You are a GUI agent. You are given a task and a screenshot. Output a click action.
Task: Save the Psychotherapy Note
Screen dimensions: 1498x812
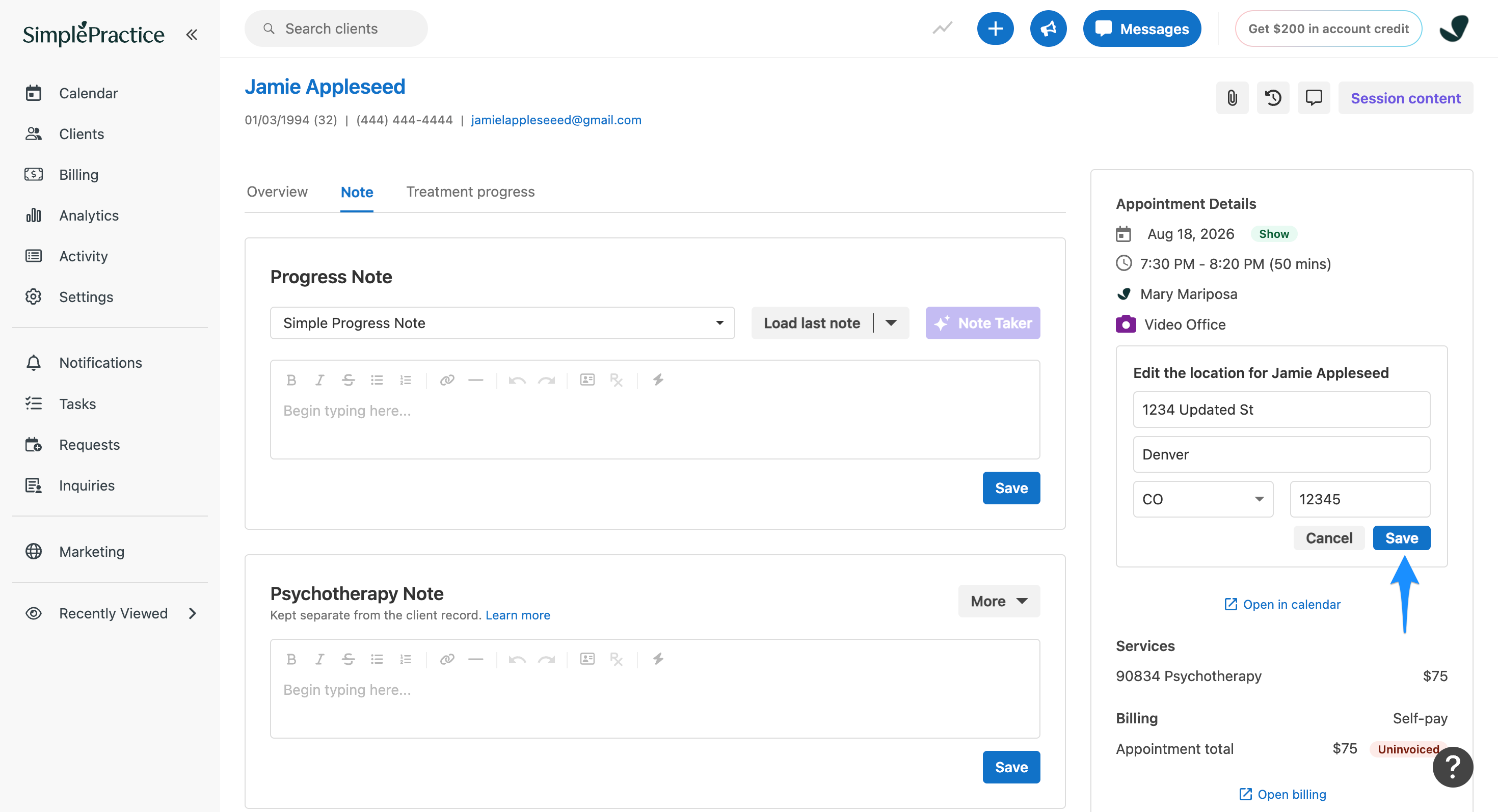pos(1011,767)
